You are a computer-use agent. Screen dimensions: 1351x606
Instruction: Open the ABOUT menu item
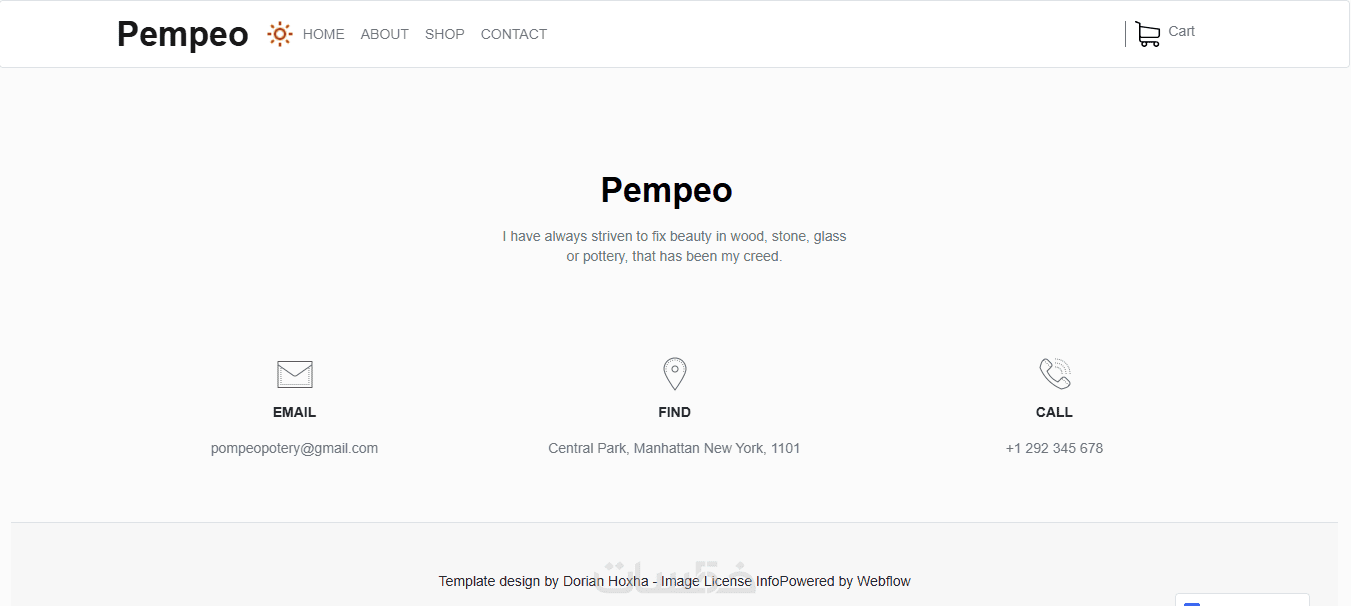[385, 34]
